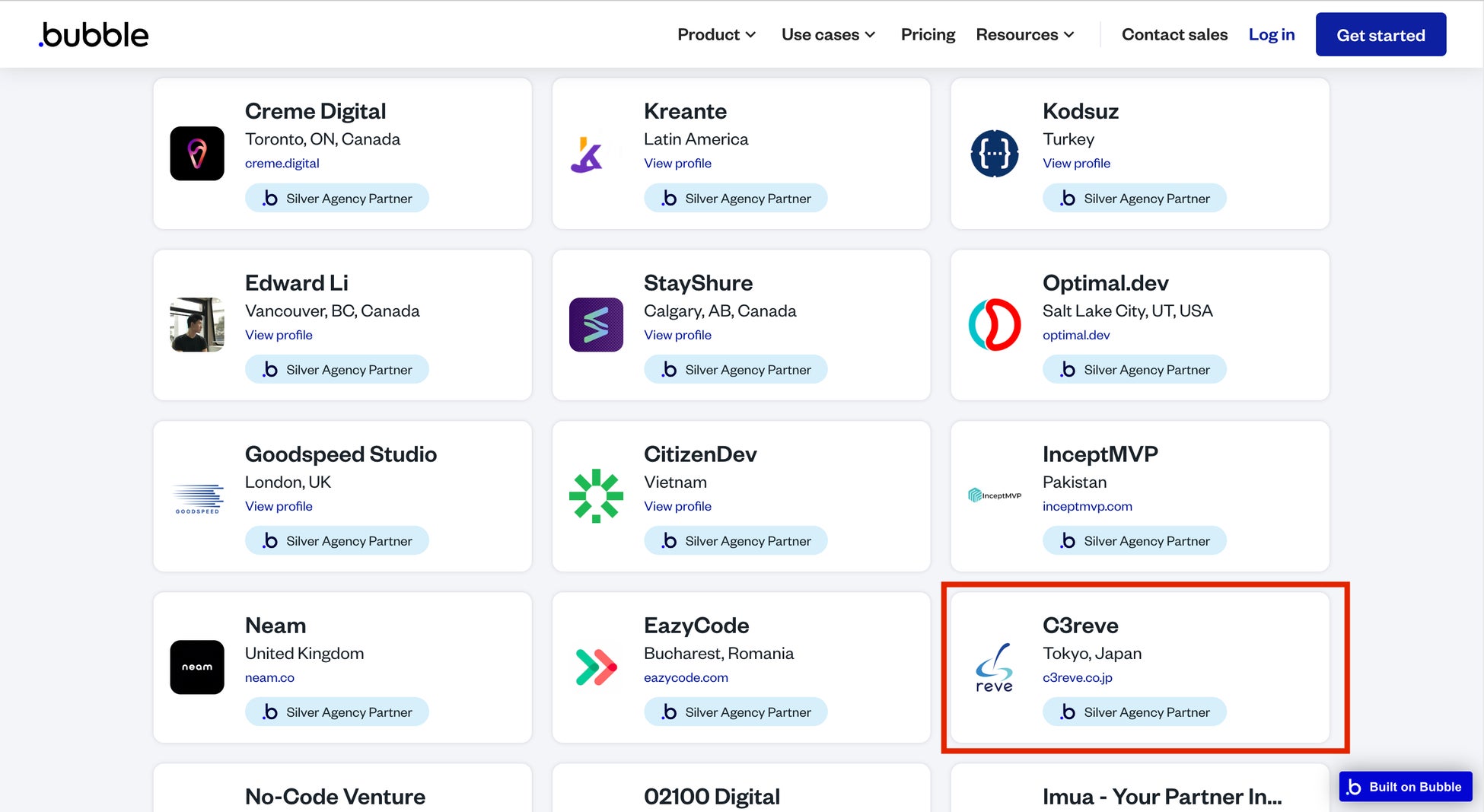The width and height of the screenshot is (1484, 812).
Task: Go to the Pricing page
Action: point(928,35)
